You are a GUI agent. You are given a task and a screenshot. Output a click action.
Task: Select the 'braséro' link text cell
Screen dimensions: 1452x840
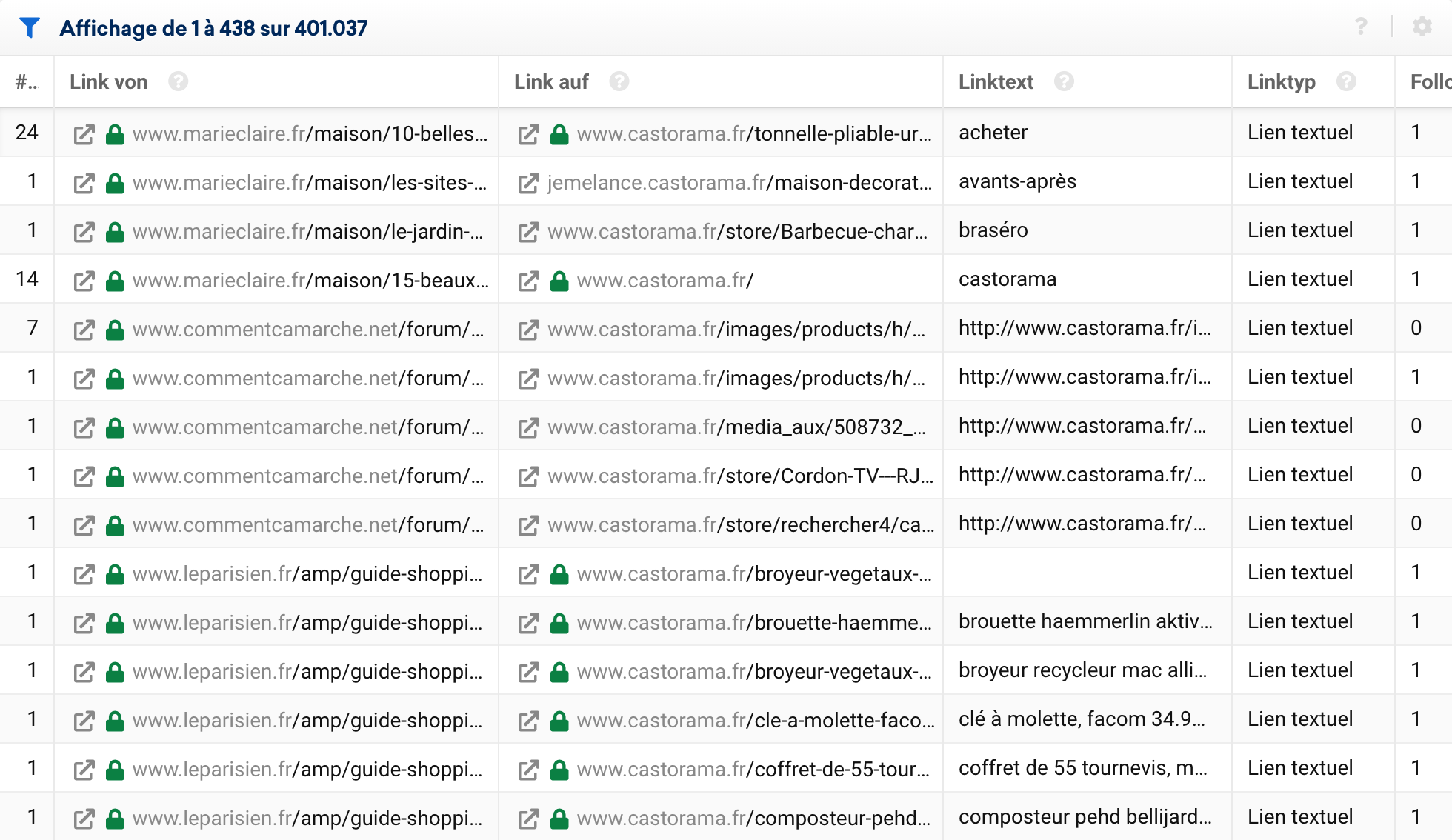click(993, 230)
